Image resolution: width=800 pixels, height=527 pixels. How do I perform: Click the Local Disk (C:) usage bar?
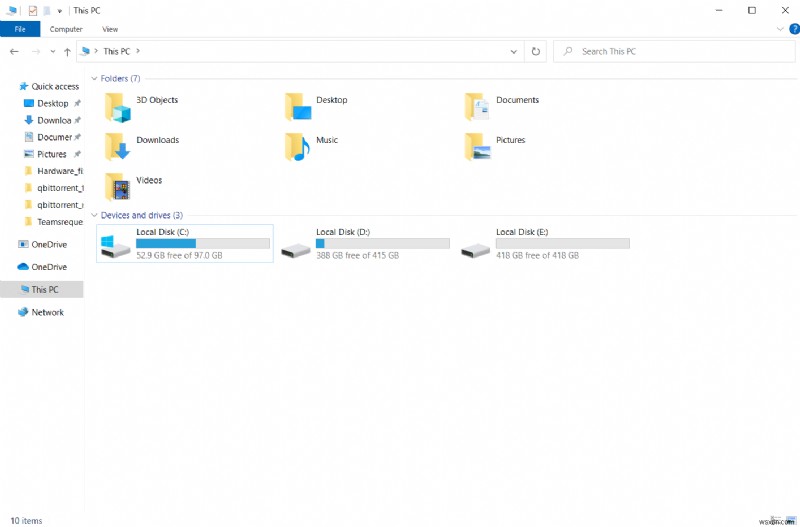point(203,243)
